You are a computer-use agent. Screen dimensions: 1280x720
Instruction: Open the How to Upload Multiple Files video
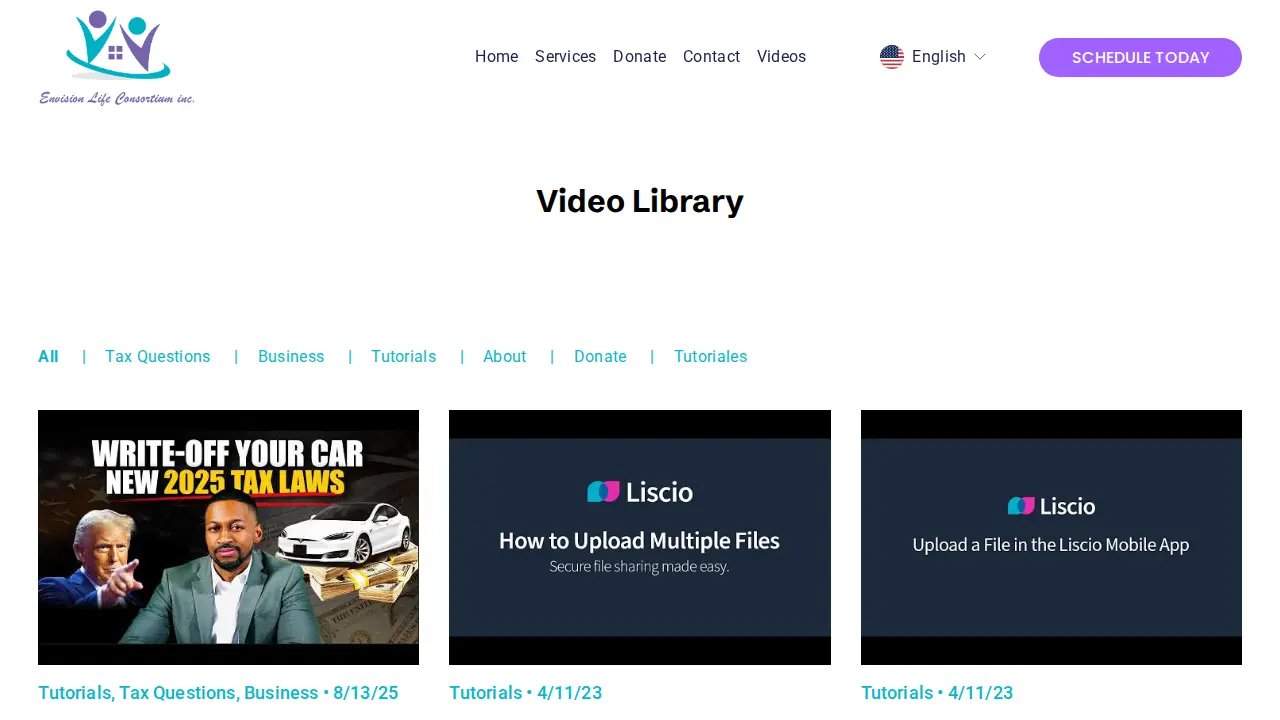(x=640, y=537)
